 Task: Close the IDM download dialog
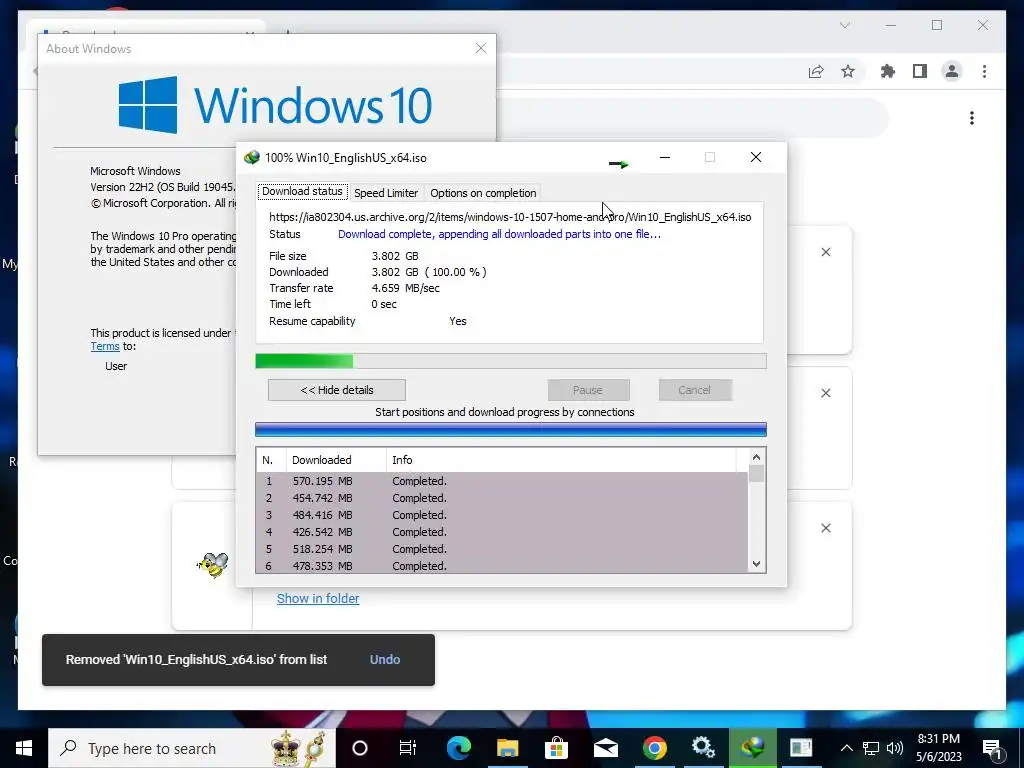point(756,157)
